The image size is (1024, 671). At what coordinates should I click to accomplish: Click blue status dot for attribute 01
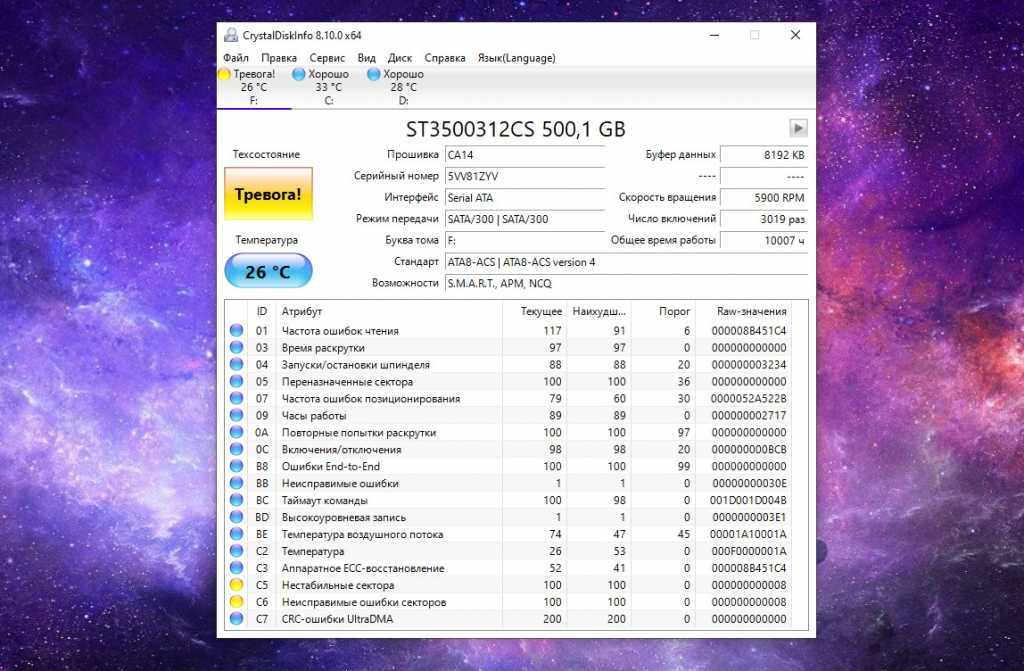[x=237, y=330]
